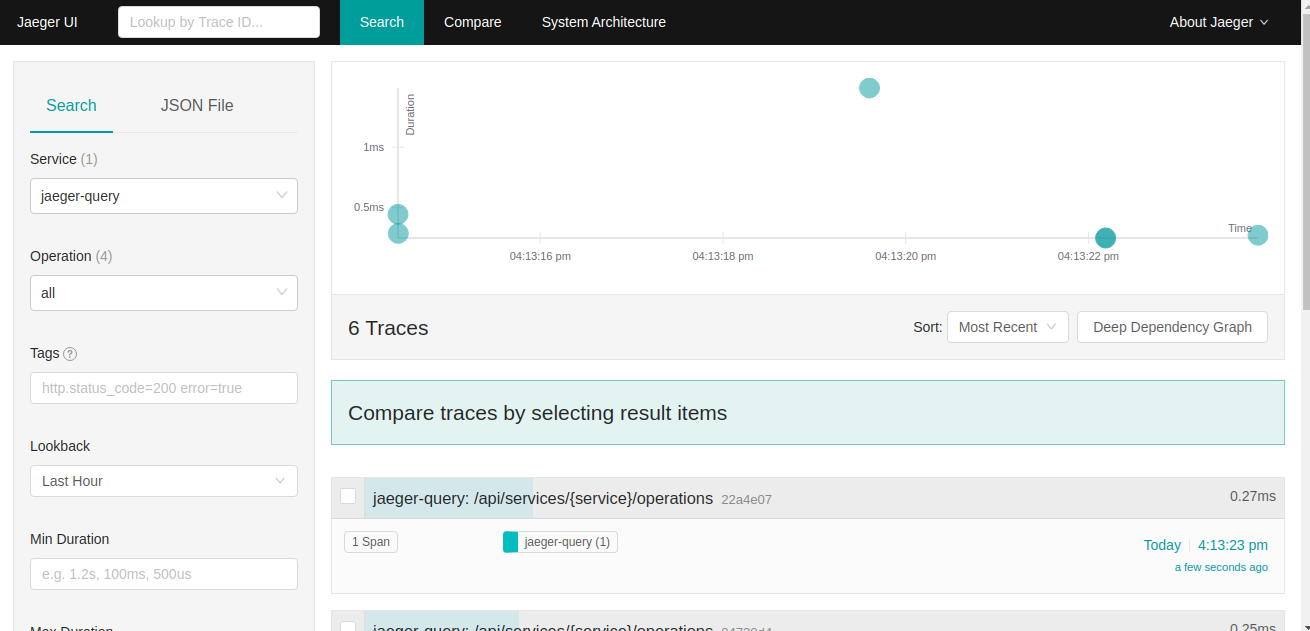Click 'Compare traces by selecting result items' banner
The width and height of the screenshot is (1310, 631).
[808, 412]
